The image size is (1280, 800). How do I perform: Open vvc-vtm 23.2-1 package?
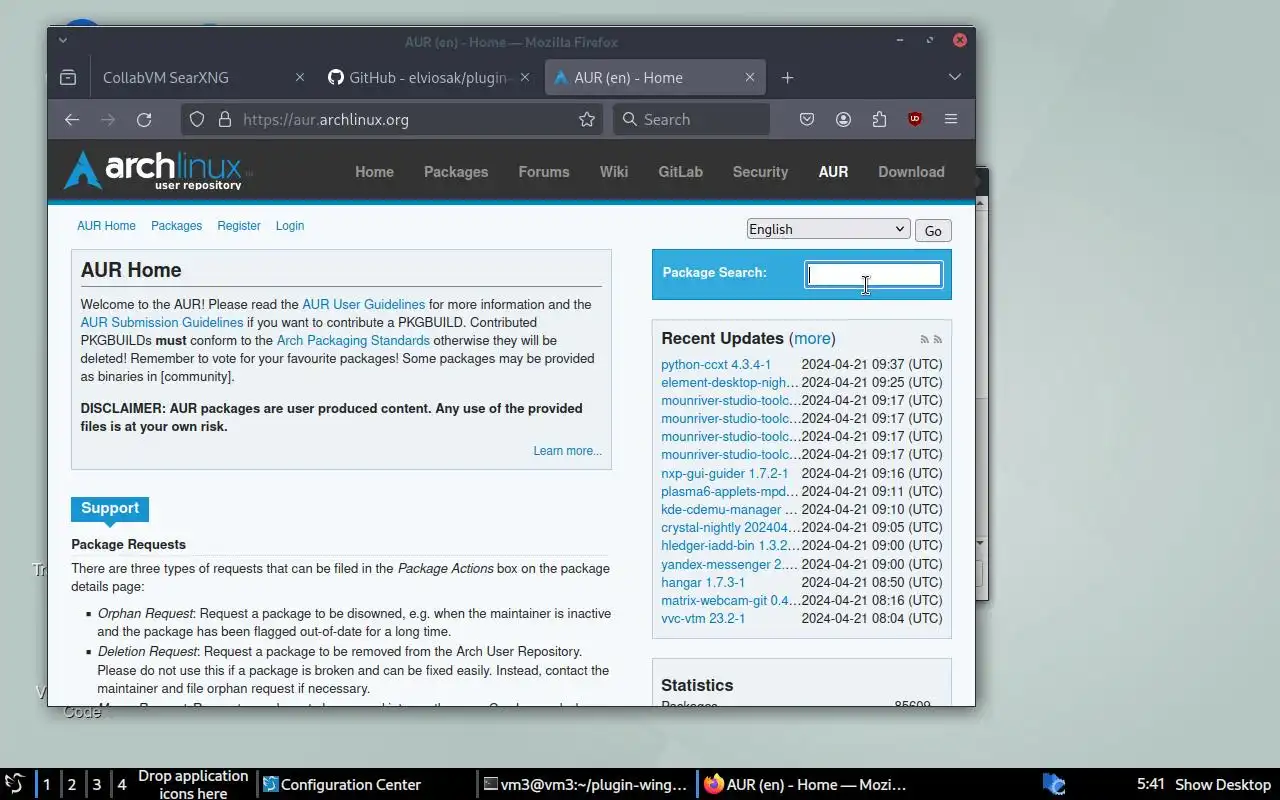point(703,618)
